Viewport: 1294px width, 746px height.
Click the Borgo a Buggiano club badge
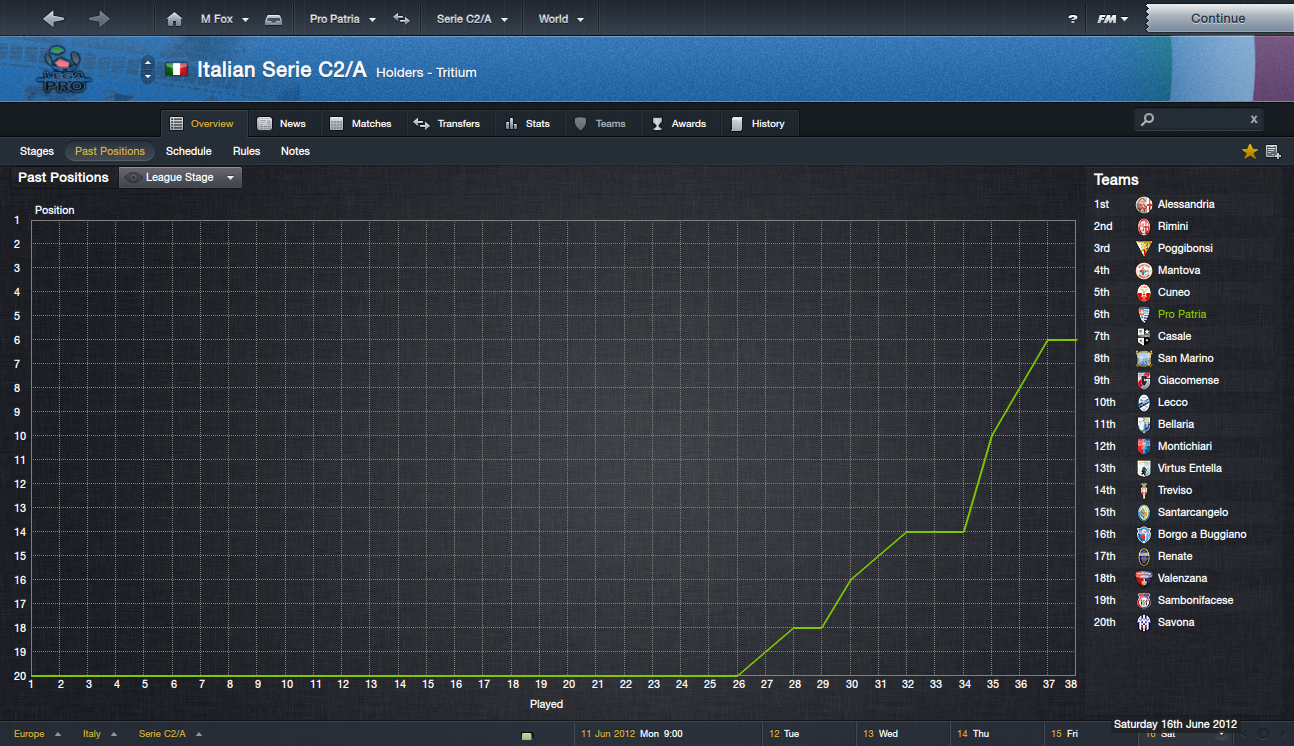(x=1144, y=534)
